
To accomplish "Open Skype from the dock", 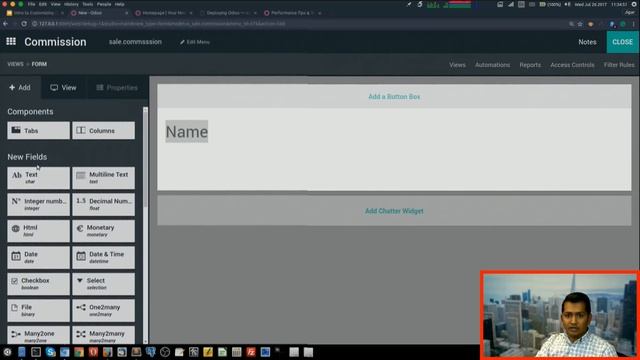I will 51,352.
